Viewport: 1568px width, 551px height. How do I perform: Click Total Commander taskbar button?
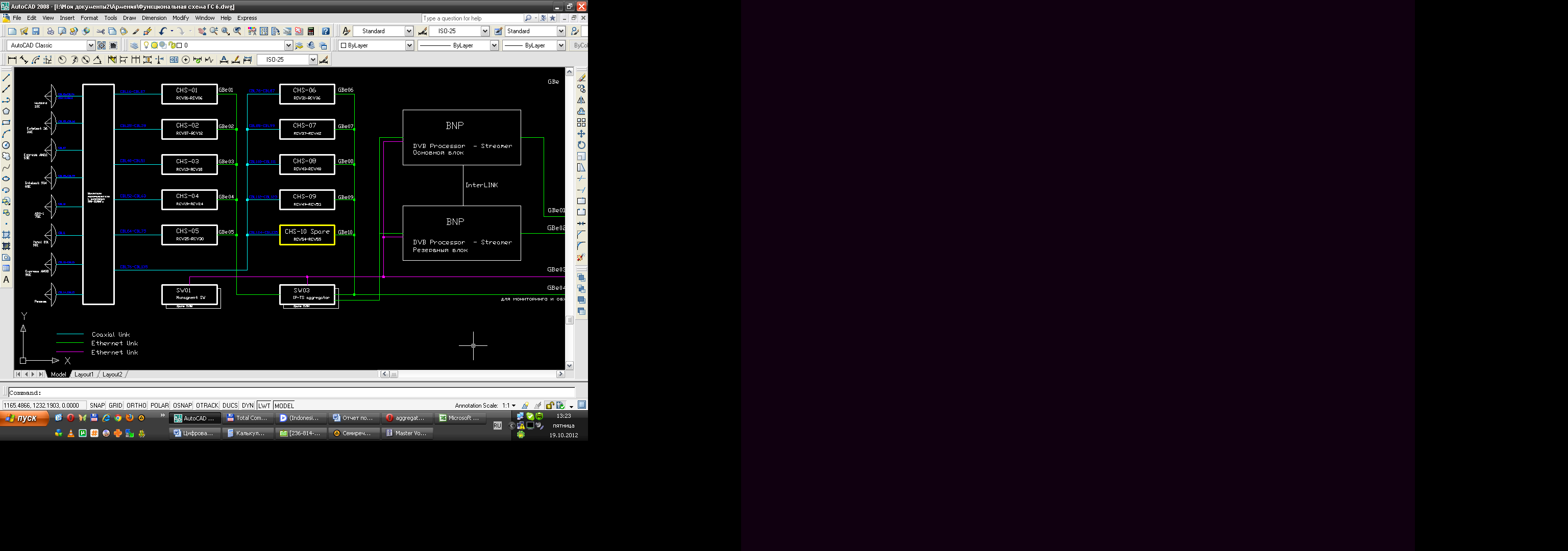pyautogui.click(x=247, y=418)
